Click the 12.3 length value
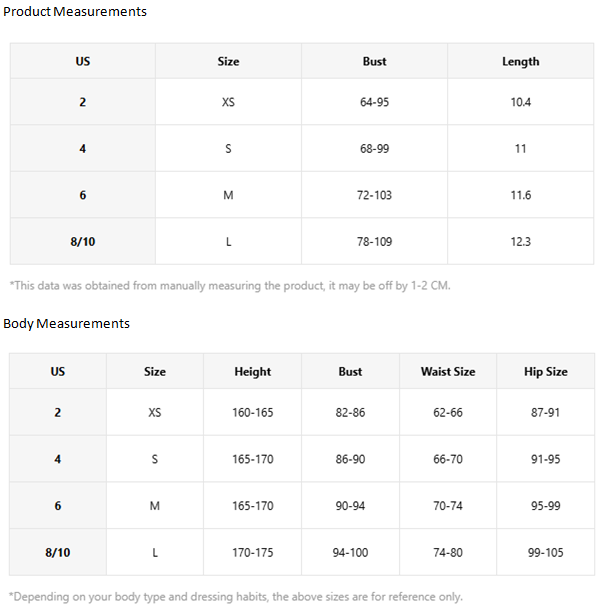 520,242
